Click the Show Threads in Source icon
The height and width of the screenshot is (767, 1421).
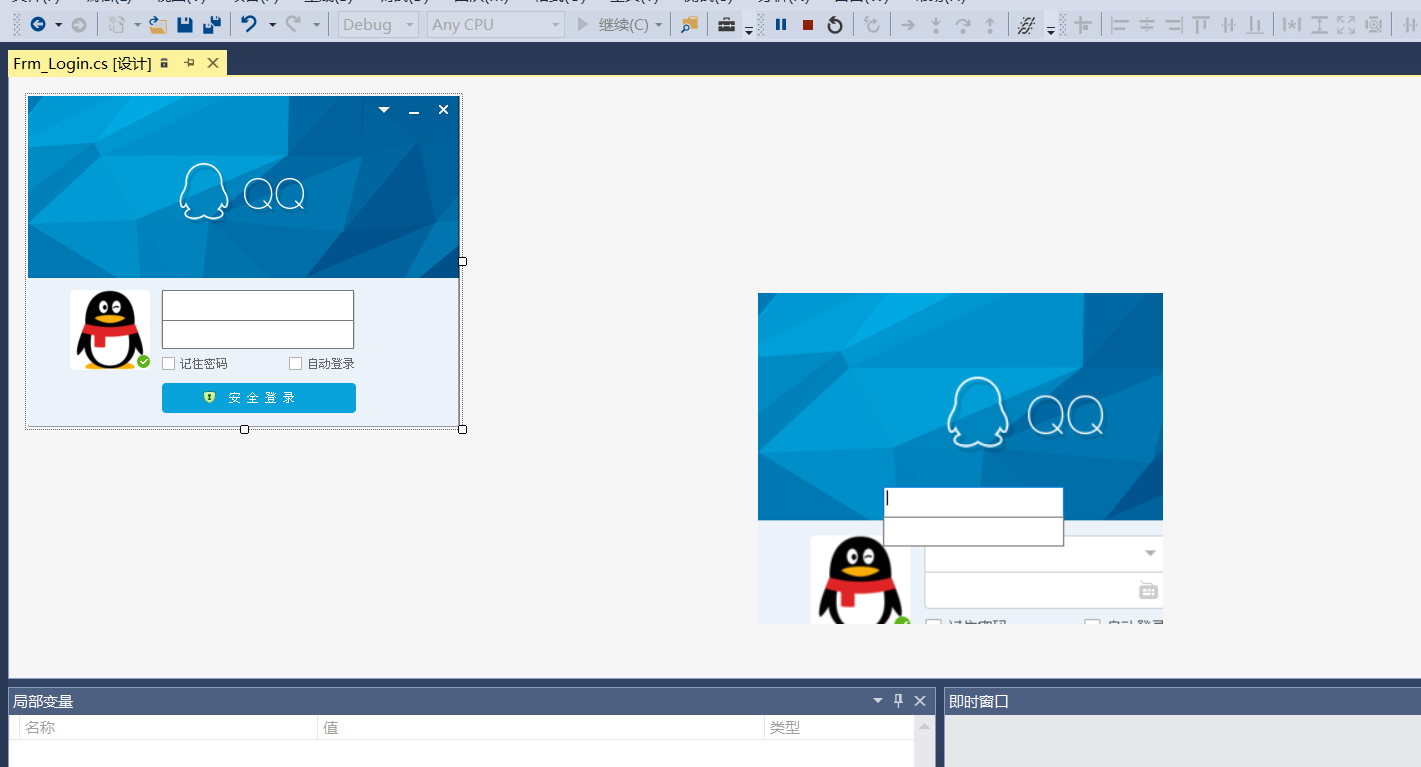(1026, 25)
